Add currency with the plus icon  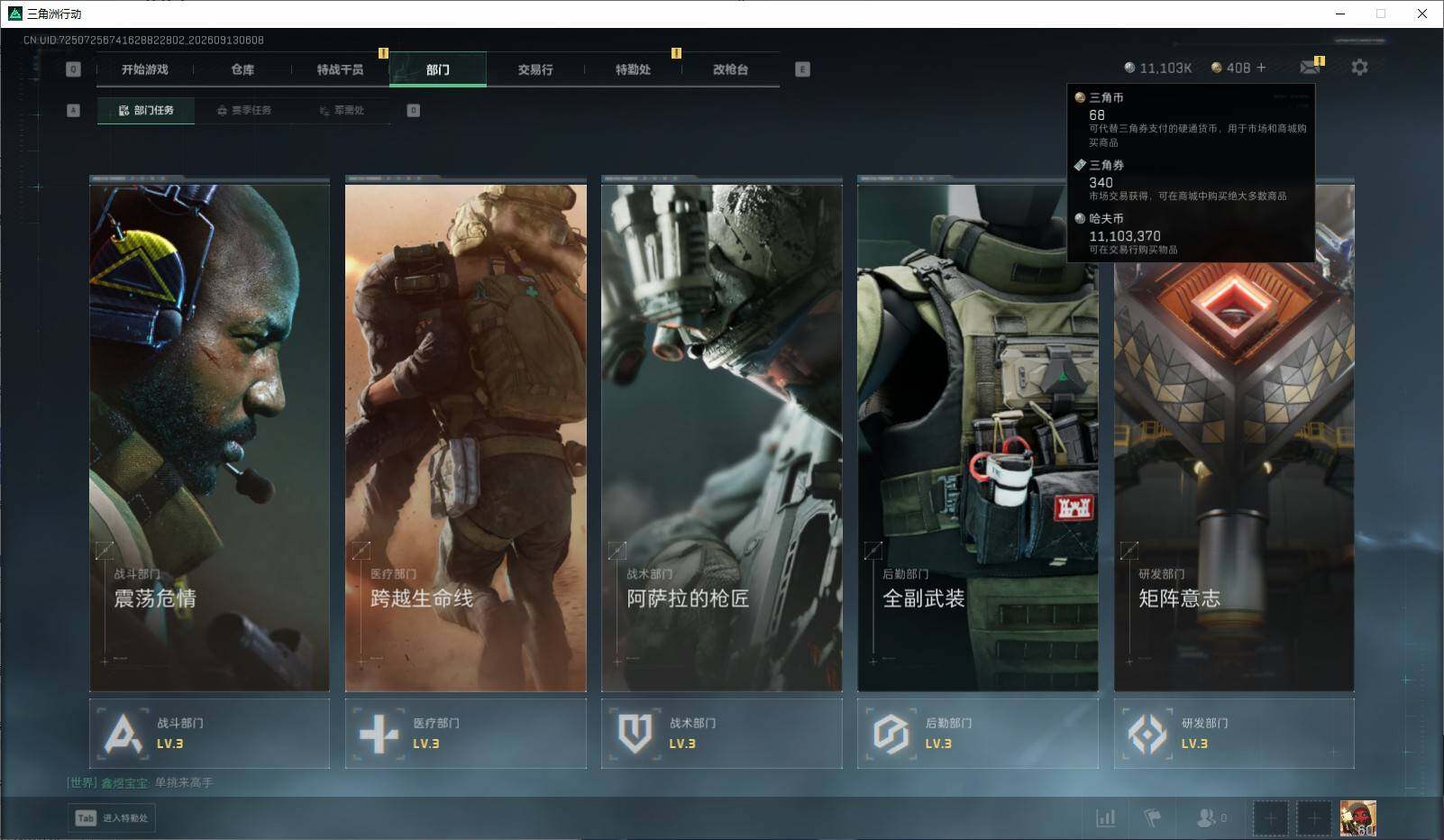(1261, 68)
